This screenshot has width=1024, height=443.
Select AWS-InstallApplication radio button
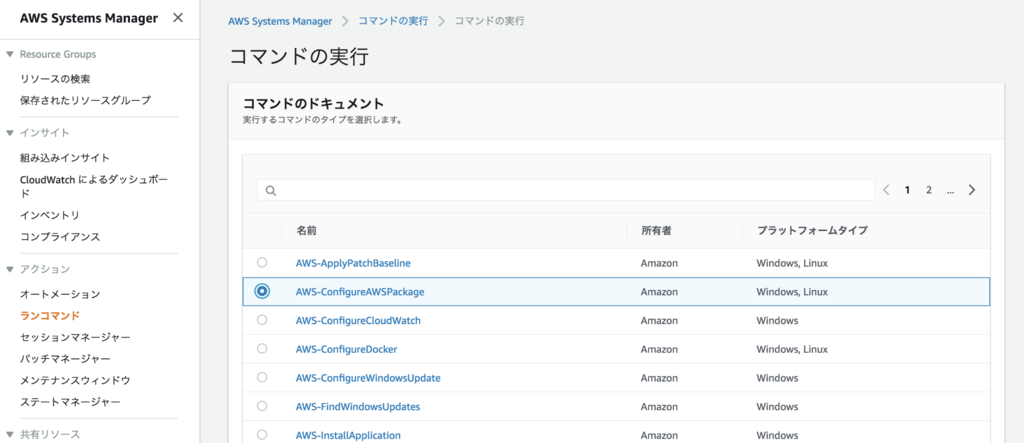[262, 435]
